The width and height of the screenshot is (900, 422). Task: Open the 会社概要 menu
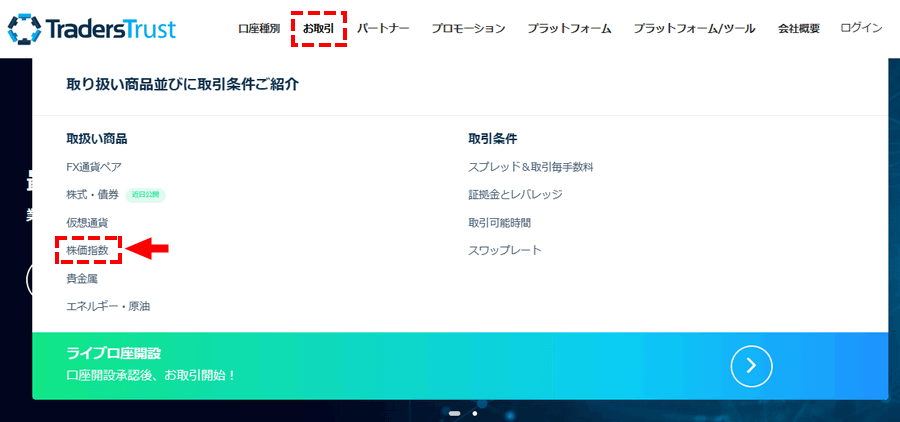pyautogui.click(x=798, y=29)
